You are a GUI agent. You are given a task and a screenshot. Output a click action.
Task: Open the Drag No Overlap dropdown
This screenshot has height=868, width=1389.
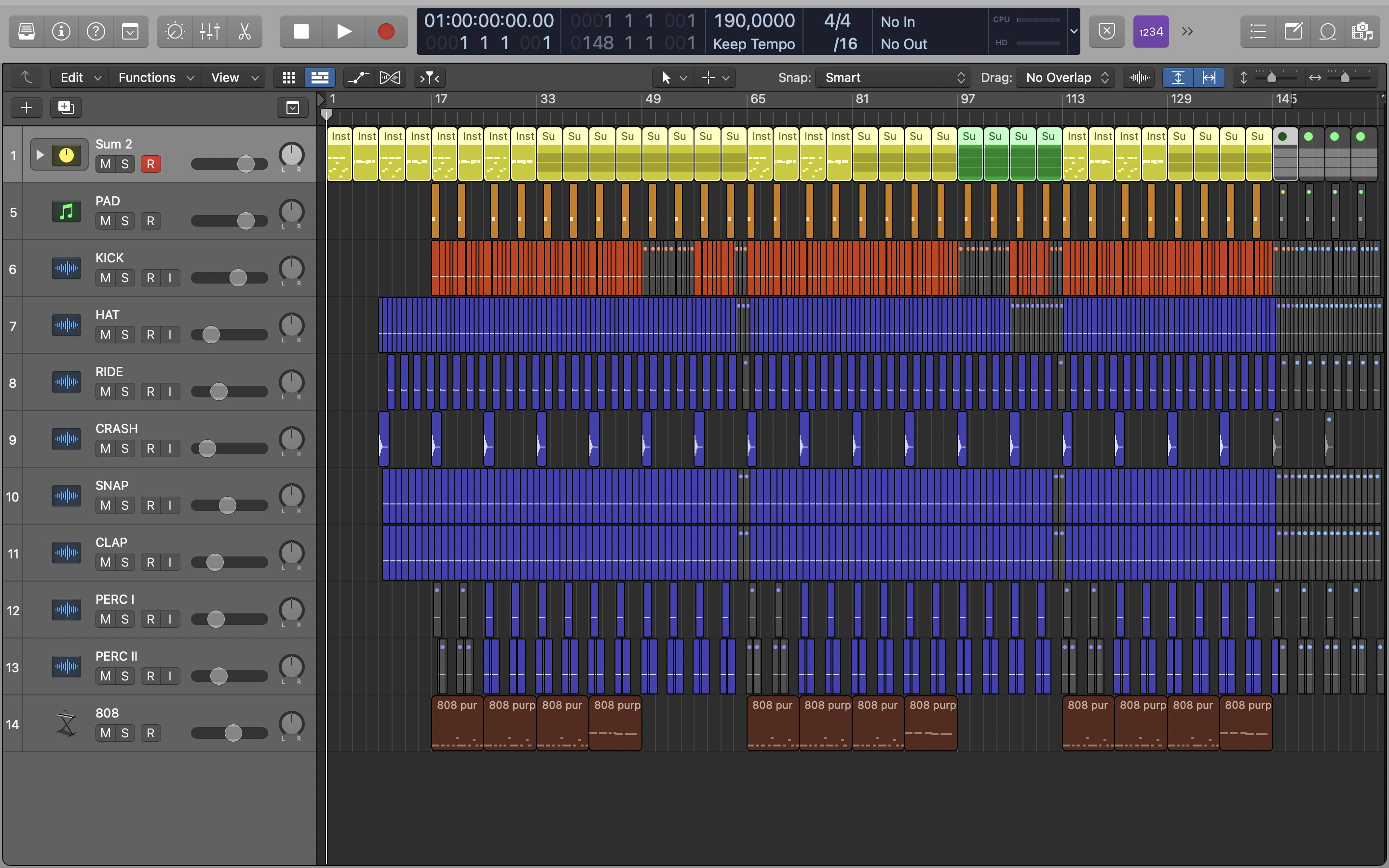click(x=1065, y=78)
